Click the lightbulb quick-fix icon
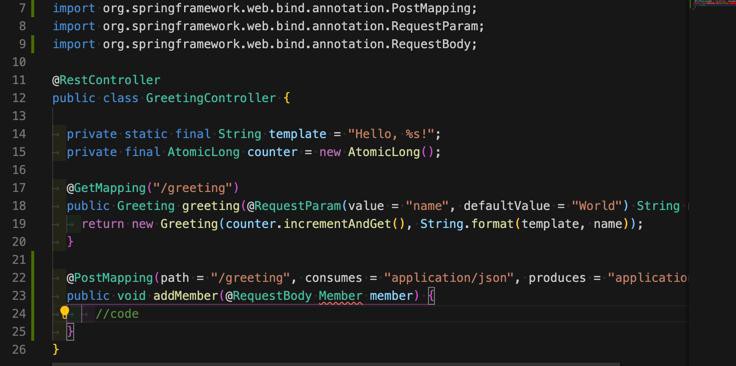 [65, 313]
